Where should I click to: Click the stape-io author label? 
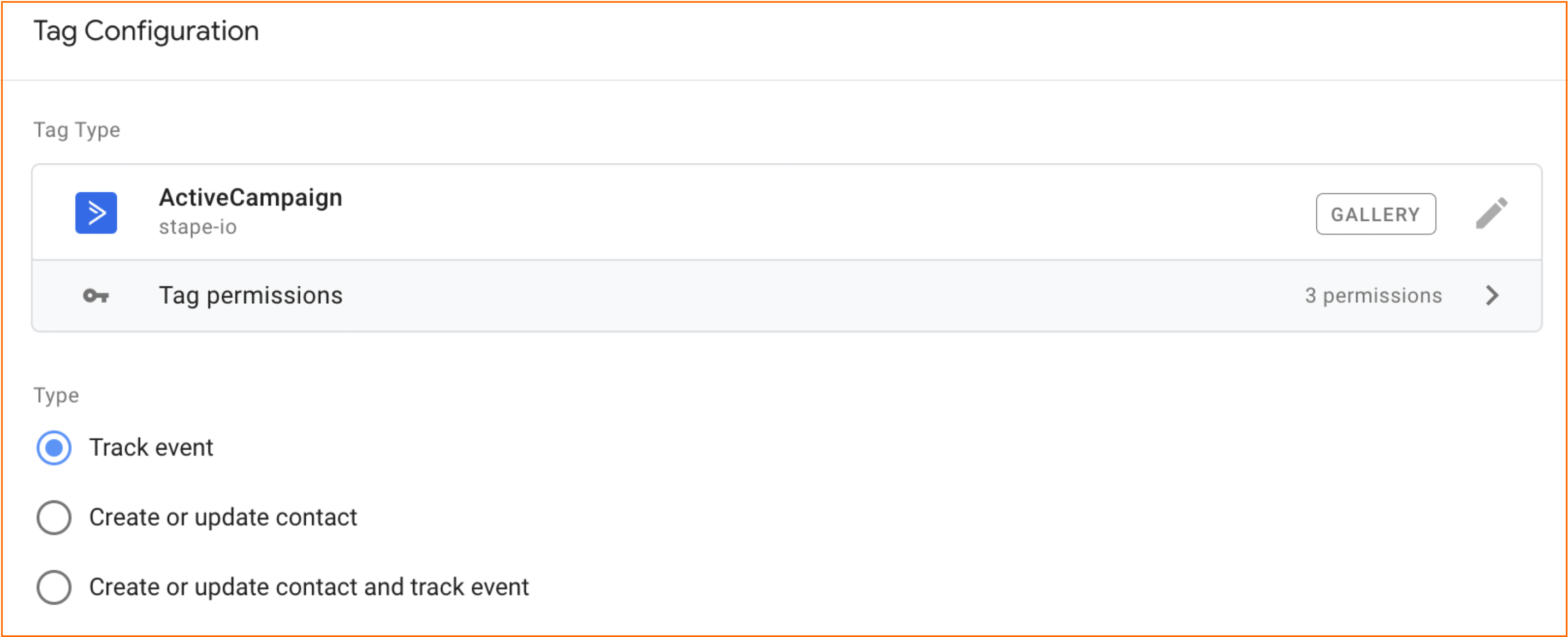(198, 227)
